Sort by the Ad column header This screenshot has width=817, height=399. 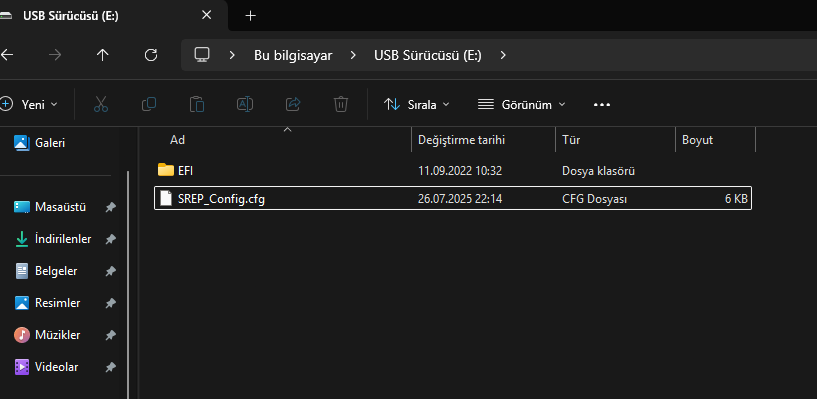tap(177, 140)
